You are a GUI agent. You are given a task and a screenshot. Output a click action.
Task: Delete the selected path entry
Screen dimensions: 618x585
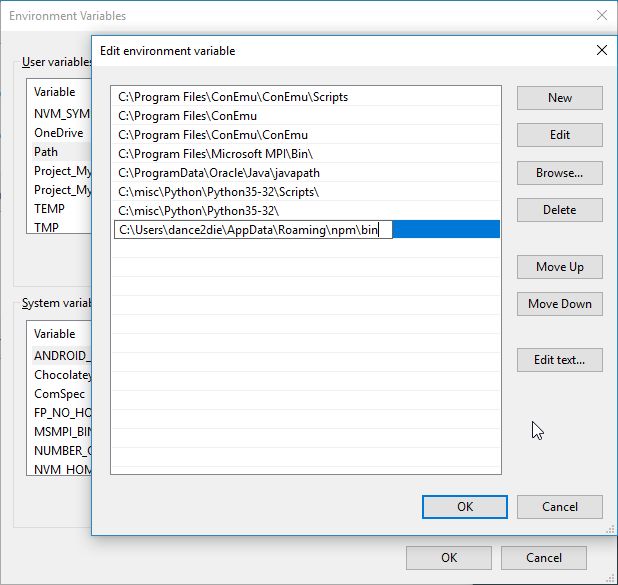559,210
